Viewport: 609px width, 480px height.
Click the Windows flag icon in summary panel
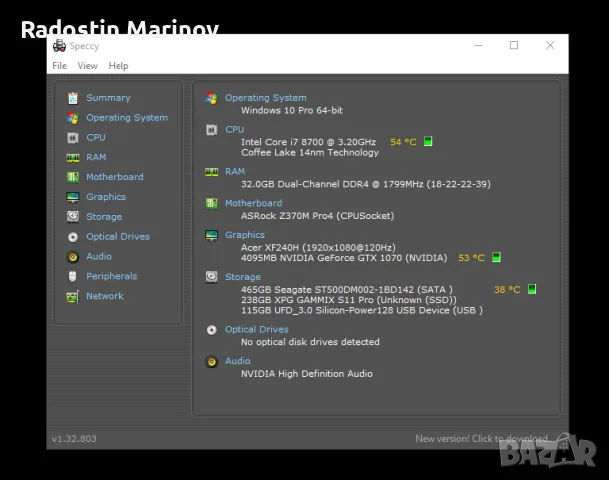(212, 98)
